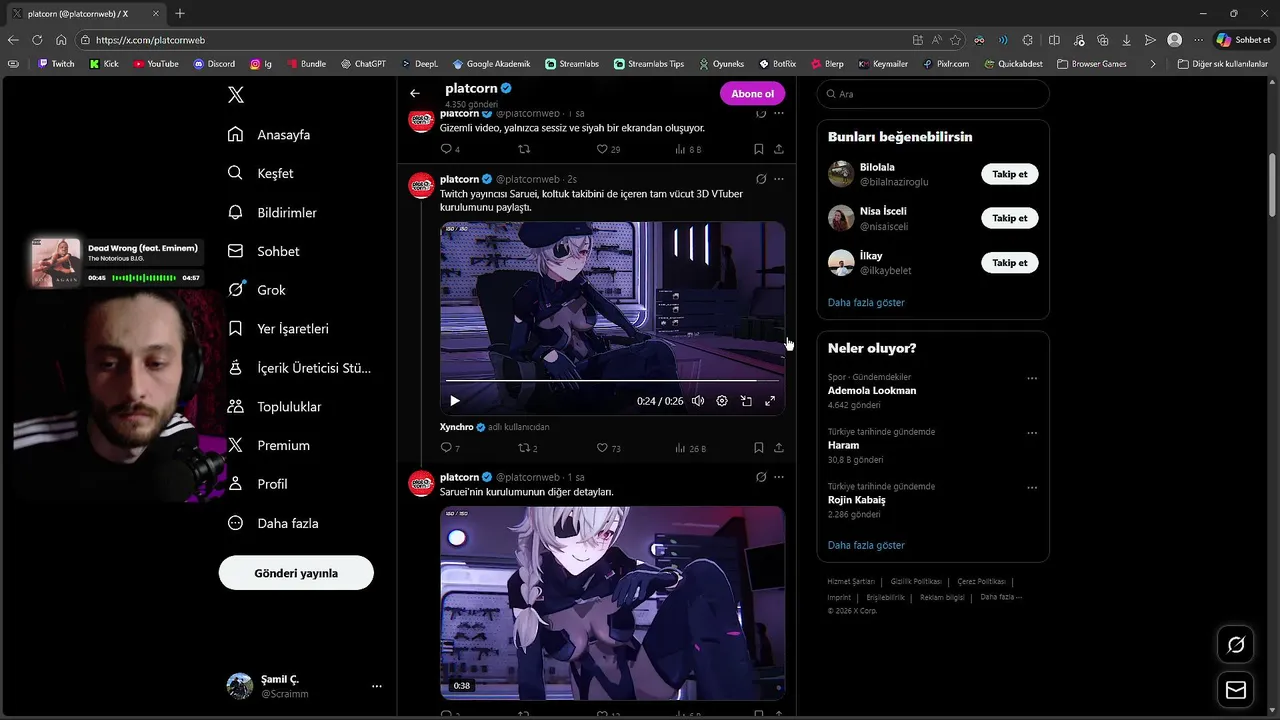Open Grok floating button bottom right

pyautogui.click(x=1236, y=645)
